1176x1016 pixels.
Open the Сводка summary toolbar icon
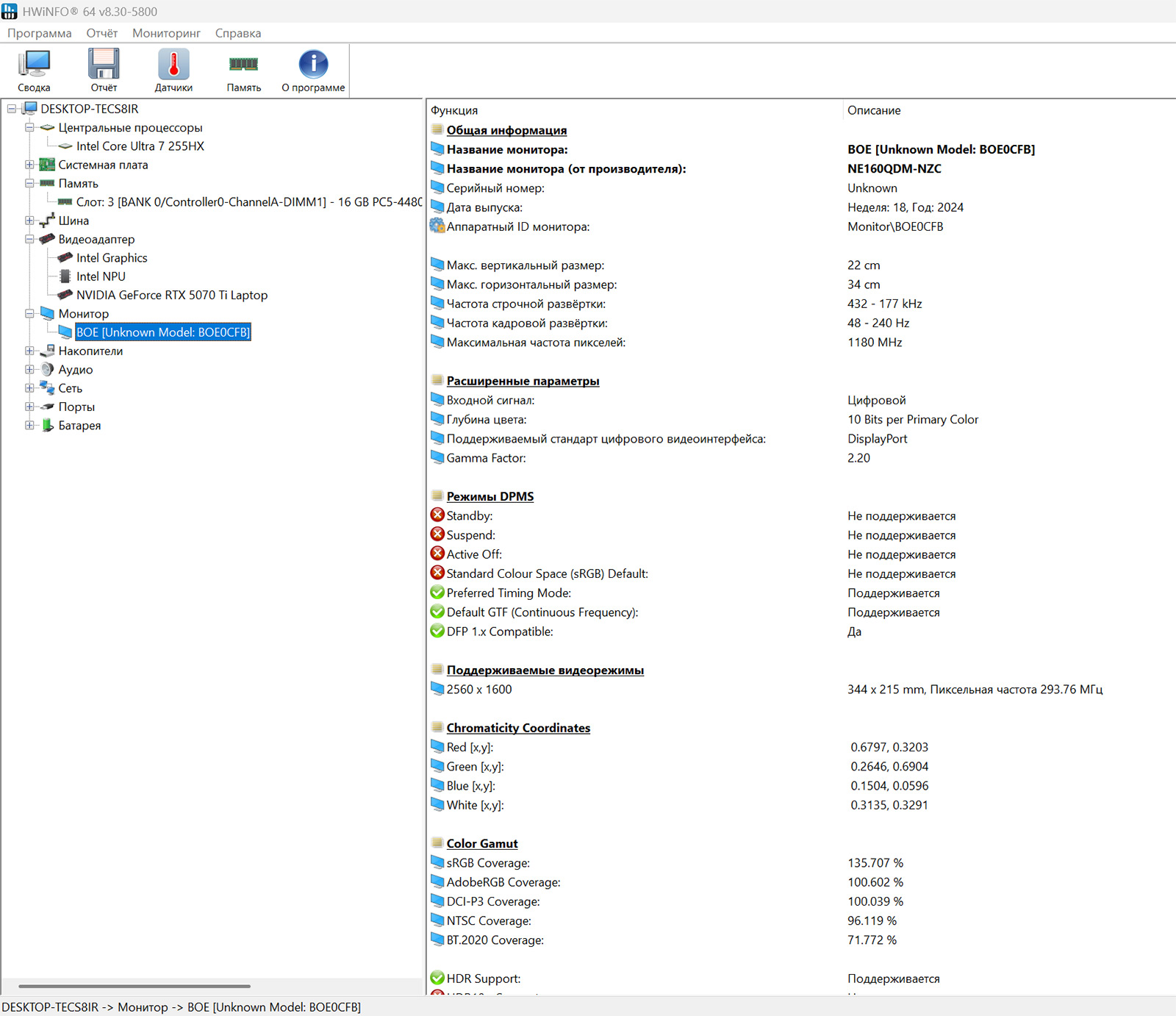tap(34, 71)
